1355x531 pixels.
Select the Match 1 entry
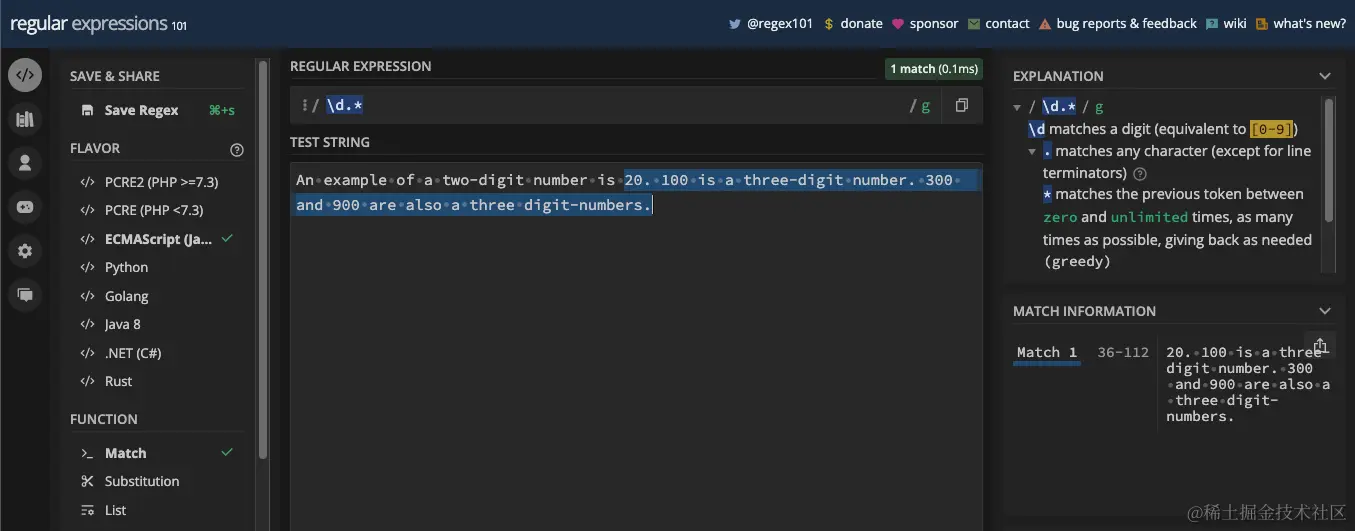coord(1047,352)
